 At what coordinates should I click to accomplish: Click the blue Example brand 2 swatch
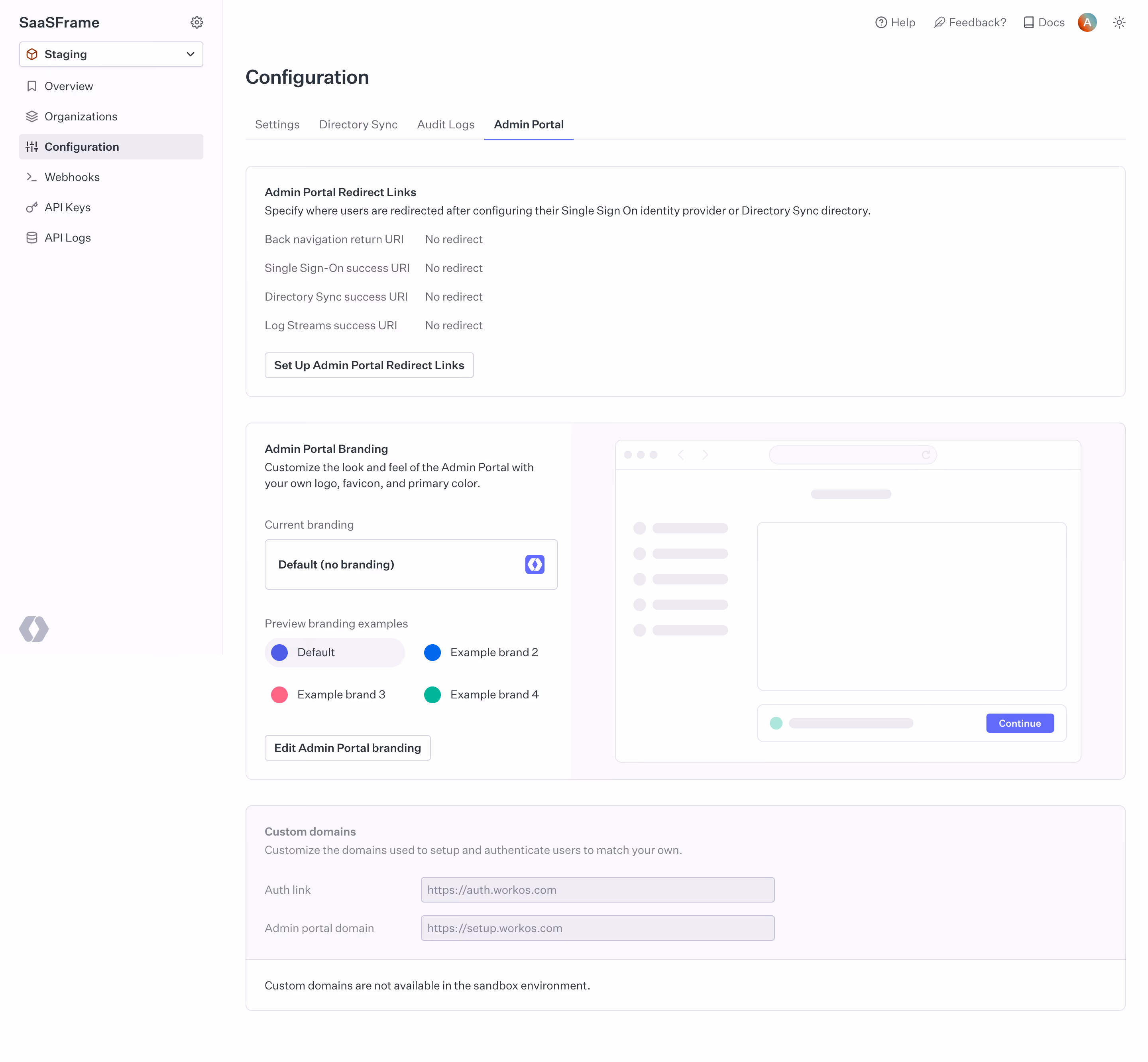pyautogui.click(x=432, y=652)
